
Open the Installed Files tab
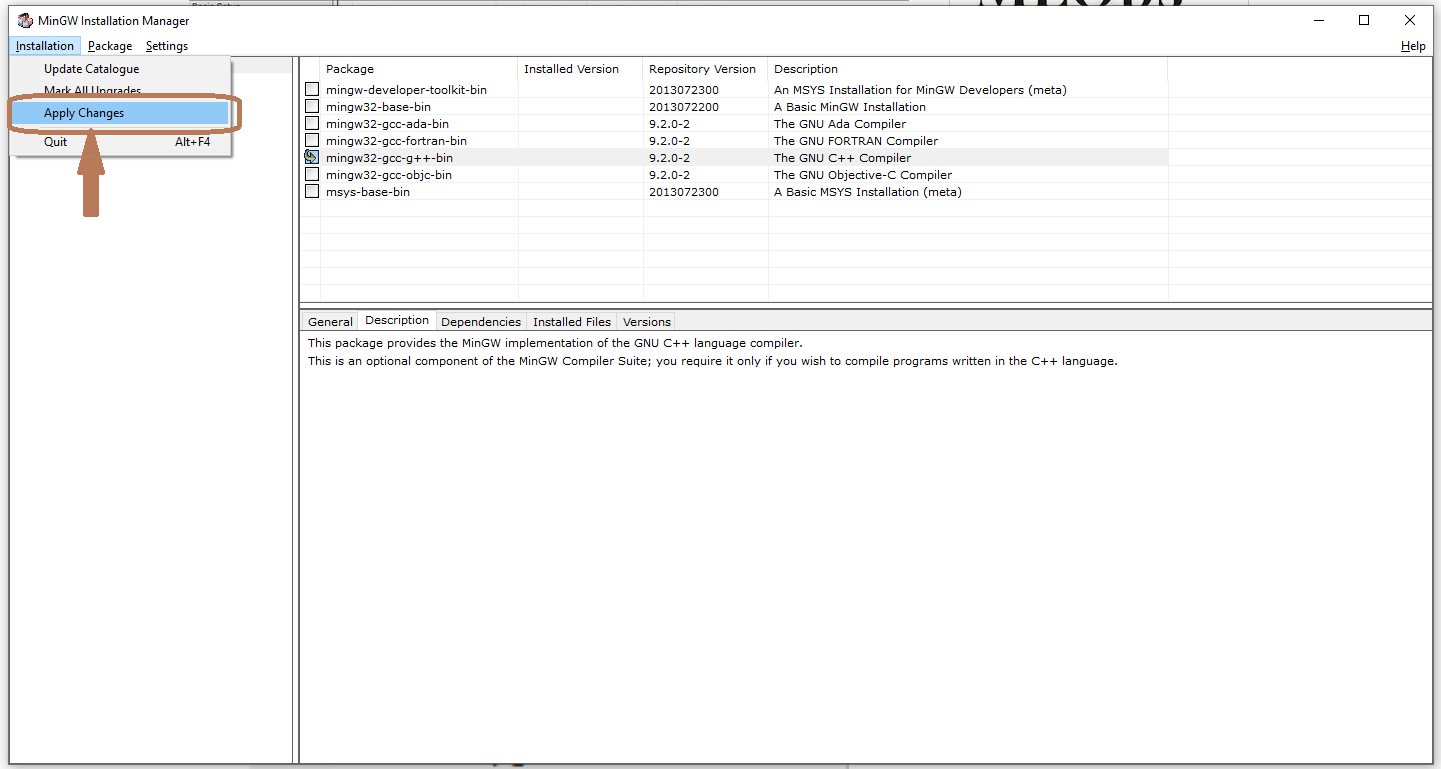[x=572, y=322]
